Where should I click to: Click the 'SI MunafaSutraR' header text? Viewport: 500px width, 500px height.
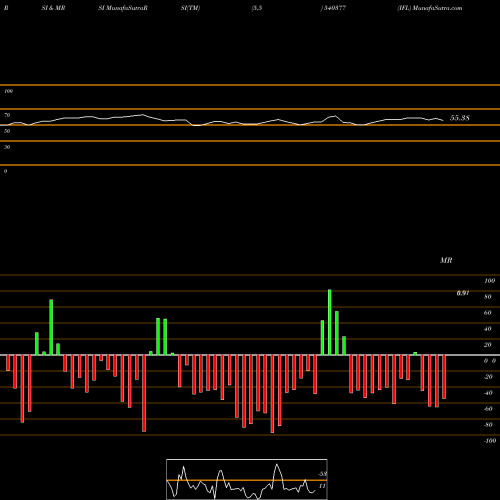point(123,8)
